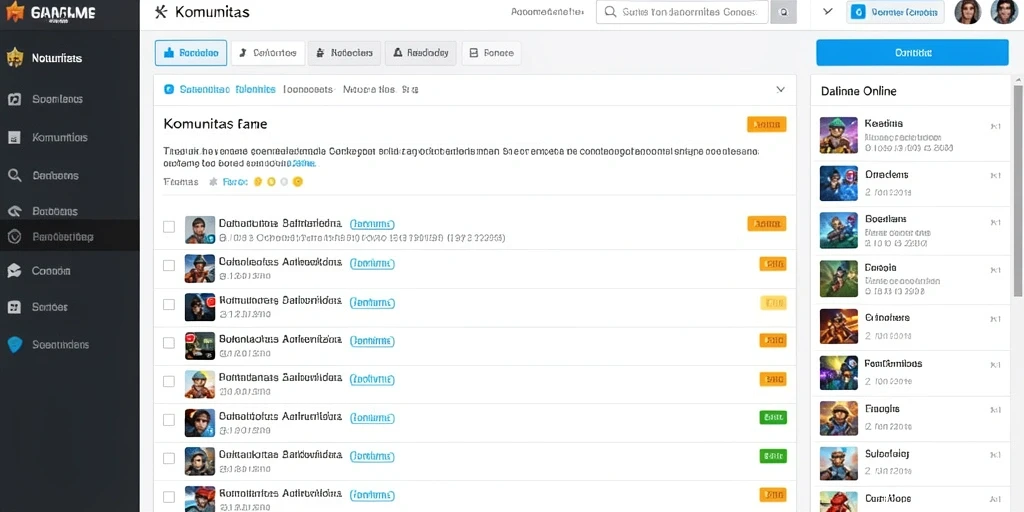Tick the checkbox of the sixth list row
1024x512 pixels.
coord(168,420)
